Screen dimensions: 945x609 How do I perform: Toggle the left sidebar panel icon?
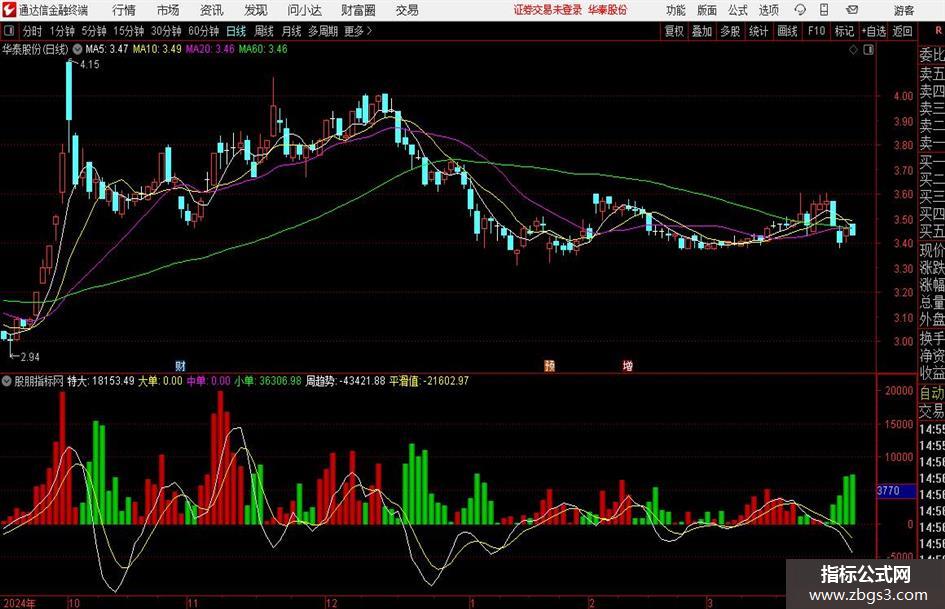pos(9,31)
